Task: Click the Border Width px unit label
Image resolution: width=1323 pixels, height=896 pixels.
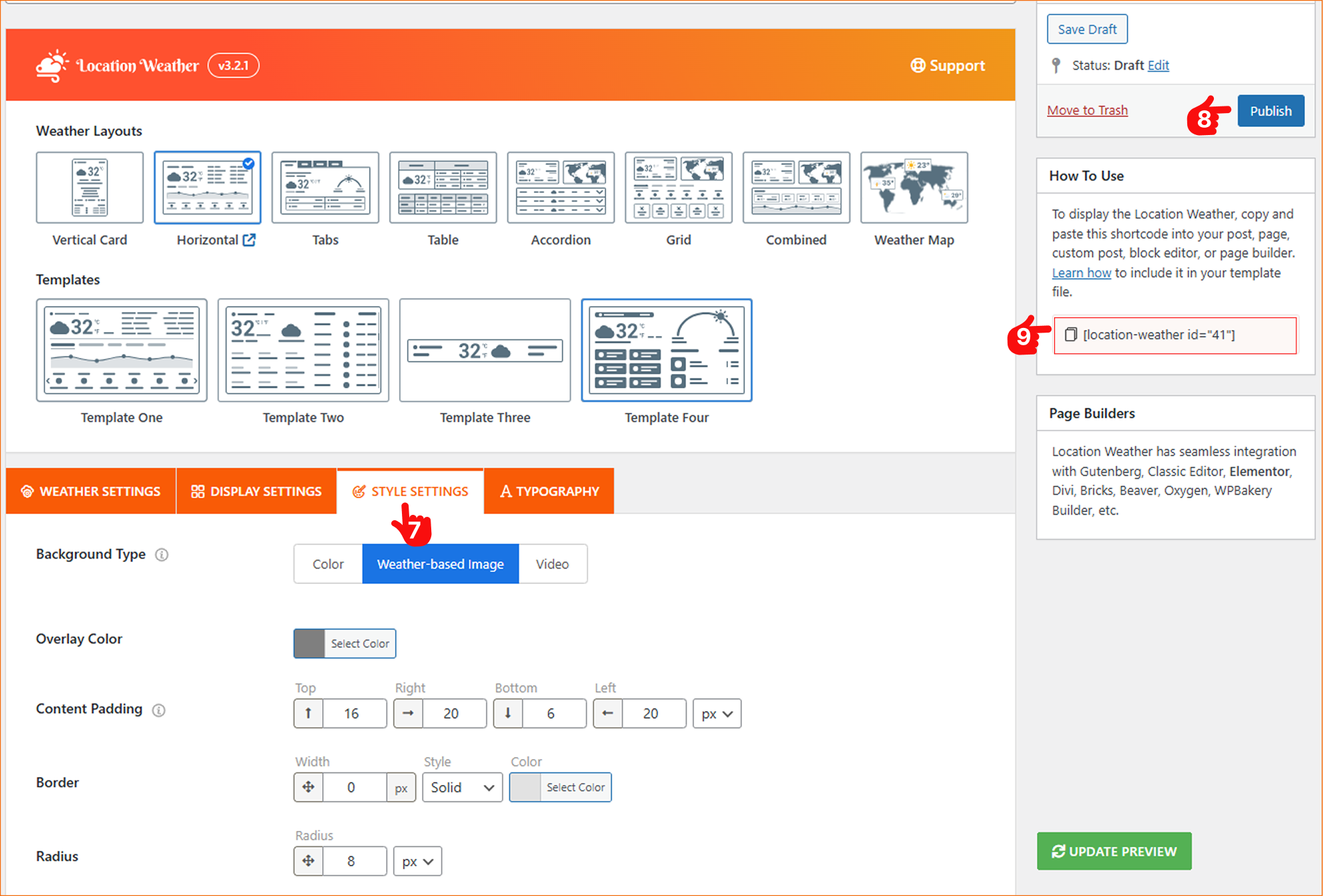Action: point(401,788)
